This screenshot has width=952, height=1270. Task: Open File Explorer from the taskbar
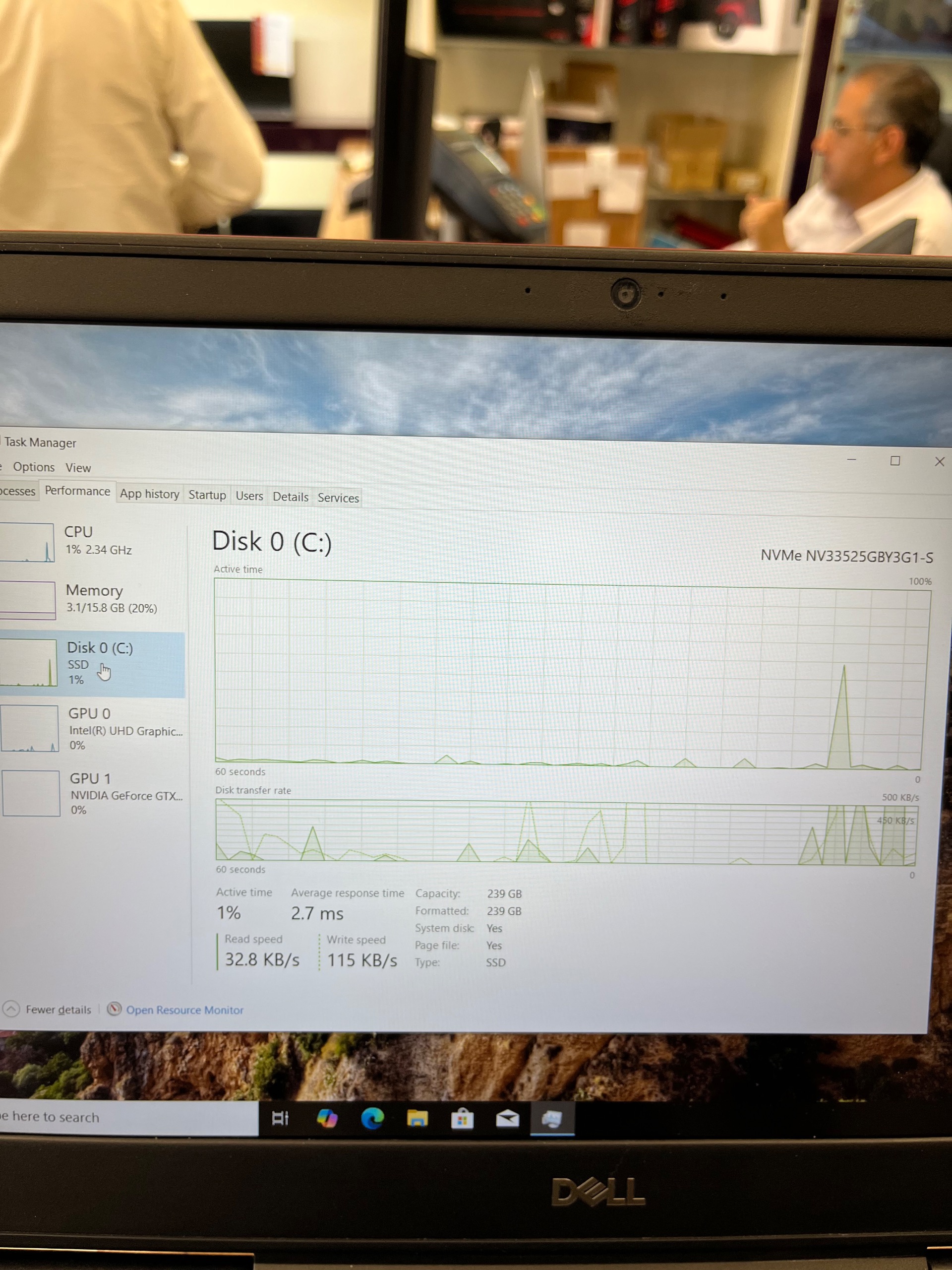tap(417, 1118)
